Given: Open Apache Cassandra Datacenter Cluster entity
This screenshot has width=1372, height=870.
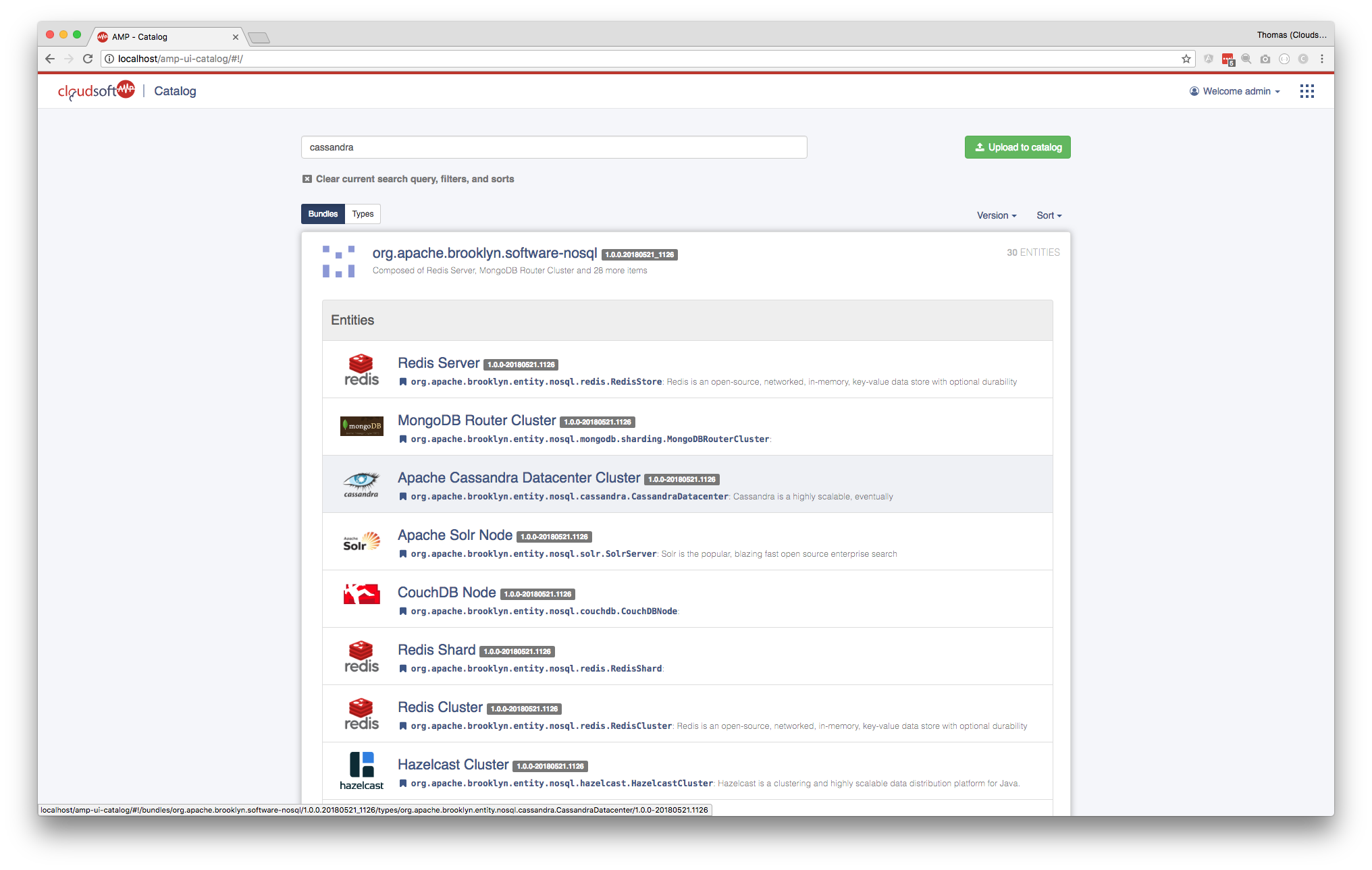Looking at the screenshot, I should (x=519, y=478).
